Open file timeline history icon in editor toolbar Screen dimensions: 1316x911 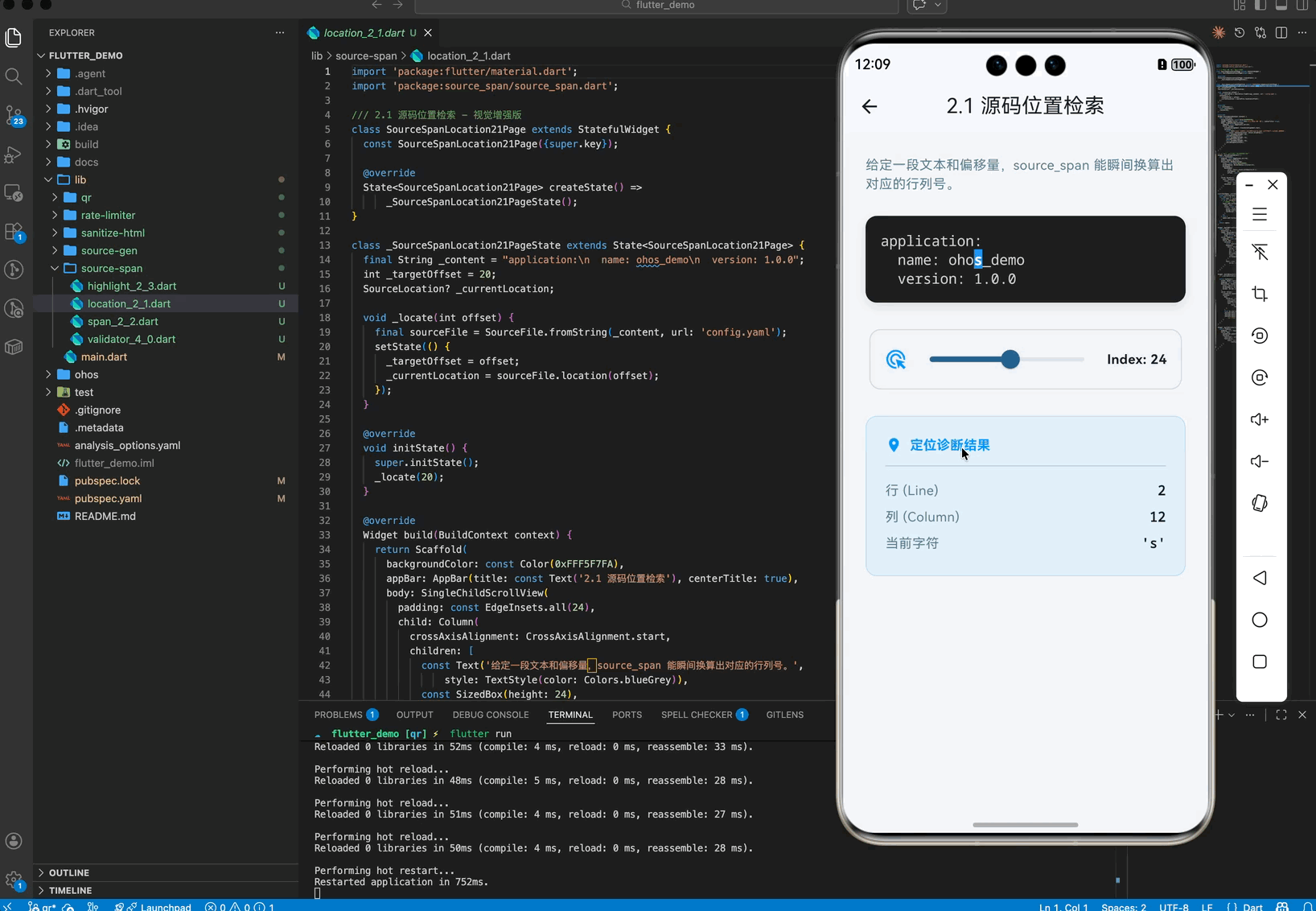click(x=1240, y=33)
